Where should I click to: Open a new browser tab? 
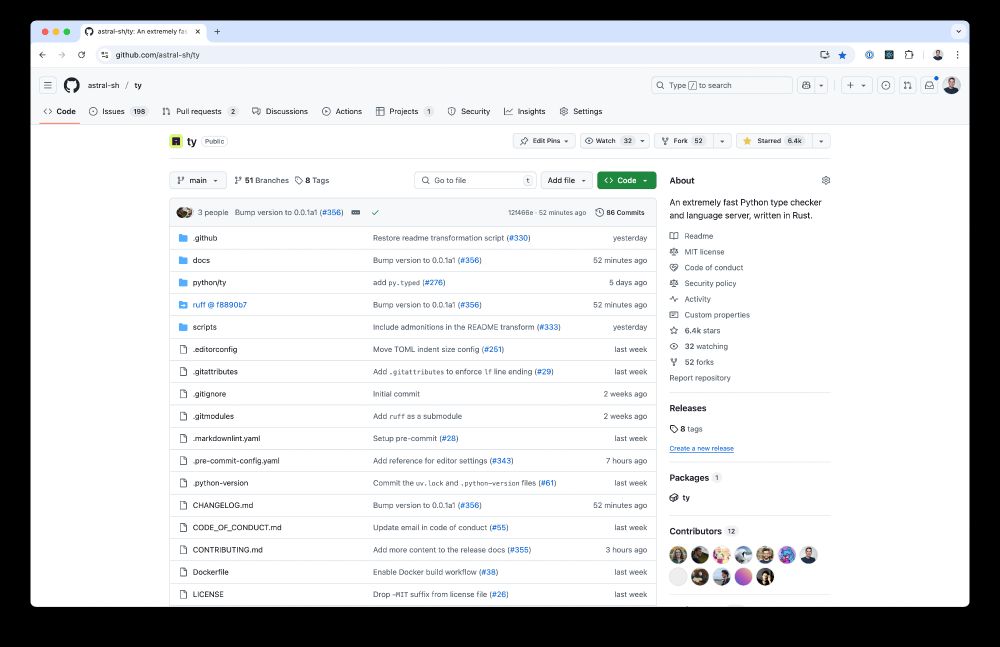tap(217, 31)
